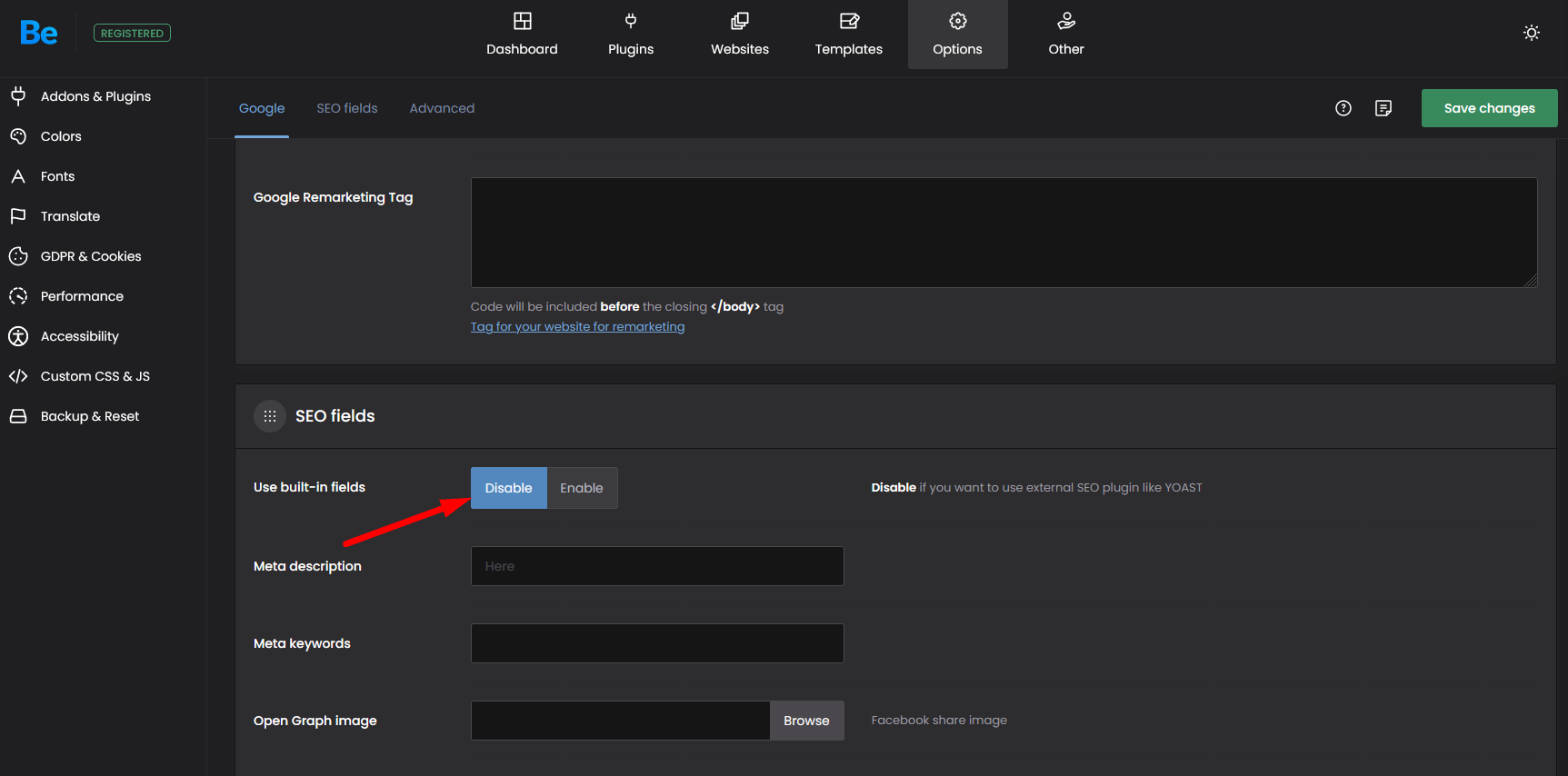Click the GDPR cookie icon
The width and height of the screenshot is (1568, 776).
pos(18,256)
